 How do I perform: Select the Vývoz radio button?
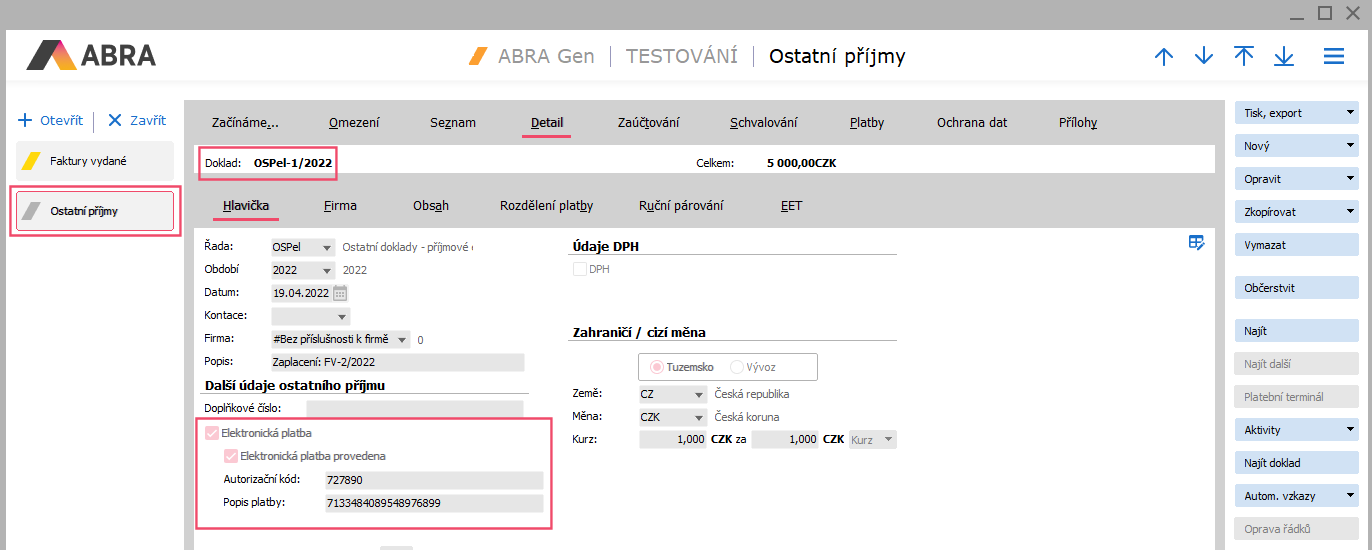pyautogui.click(x=737, y=367)
